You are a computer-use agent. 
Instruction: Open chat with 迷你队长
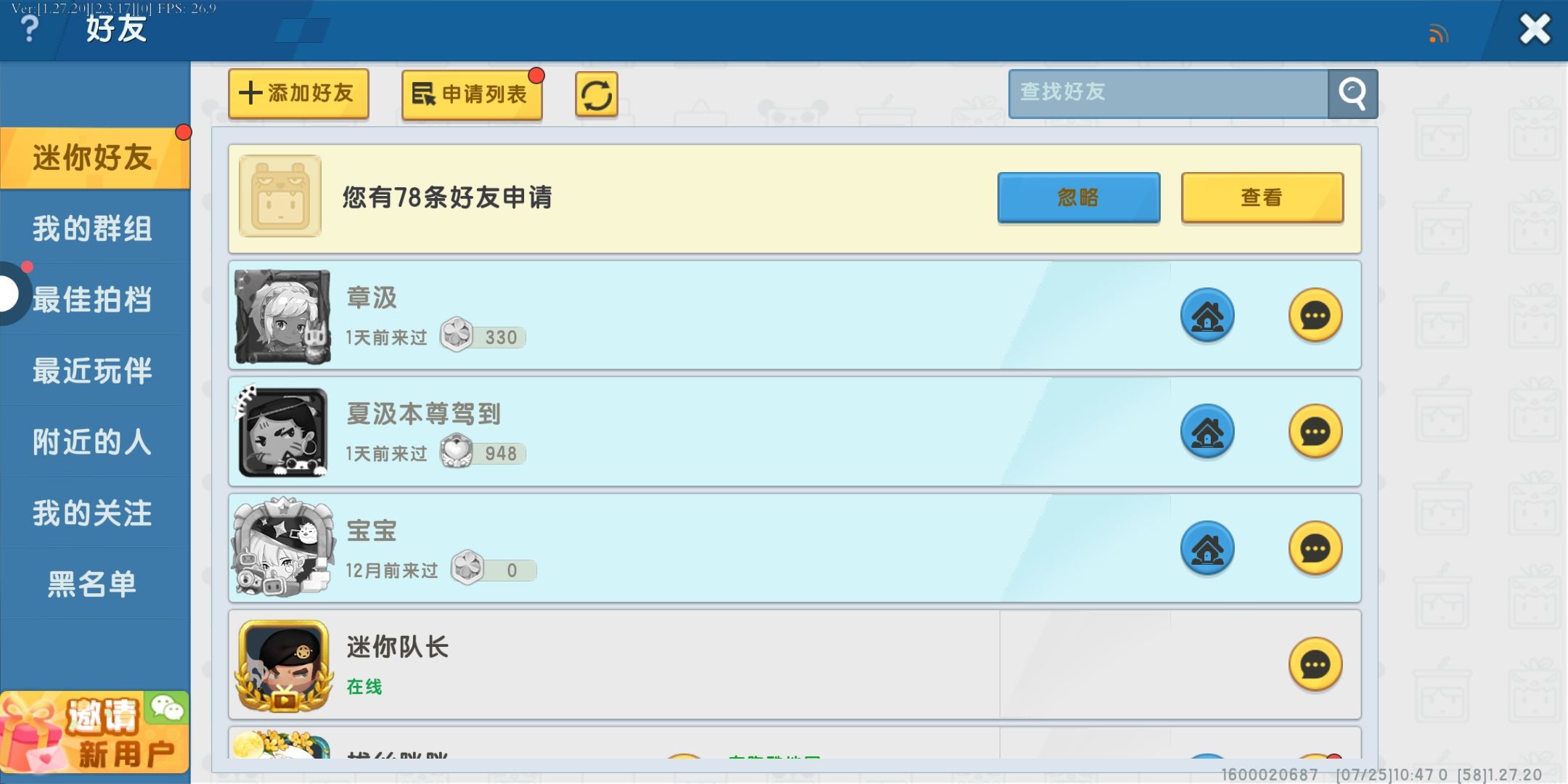click(x=1315, y=665)
